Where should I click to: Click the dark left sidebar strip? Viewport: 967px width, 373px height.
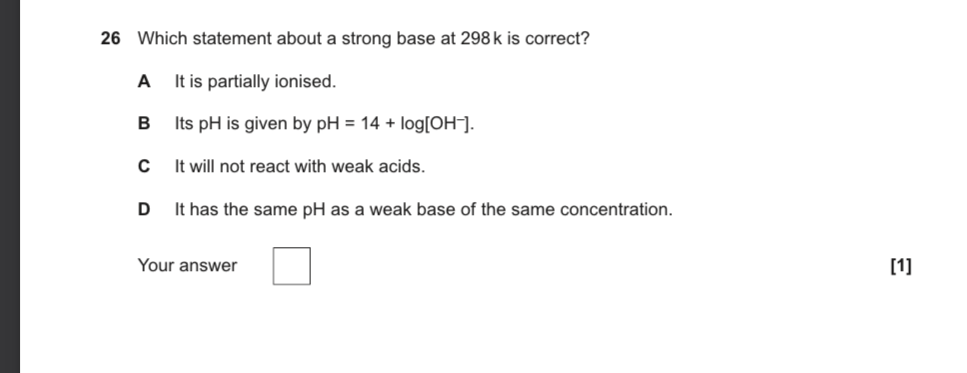(10, 186)
